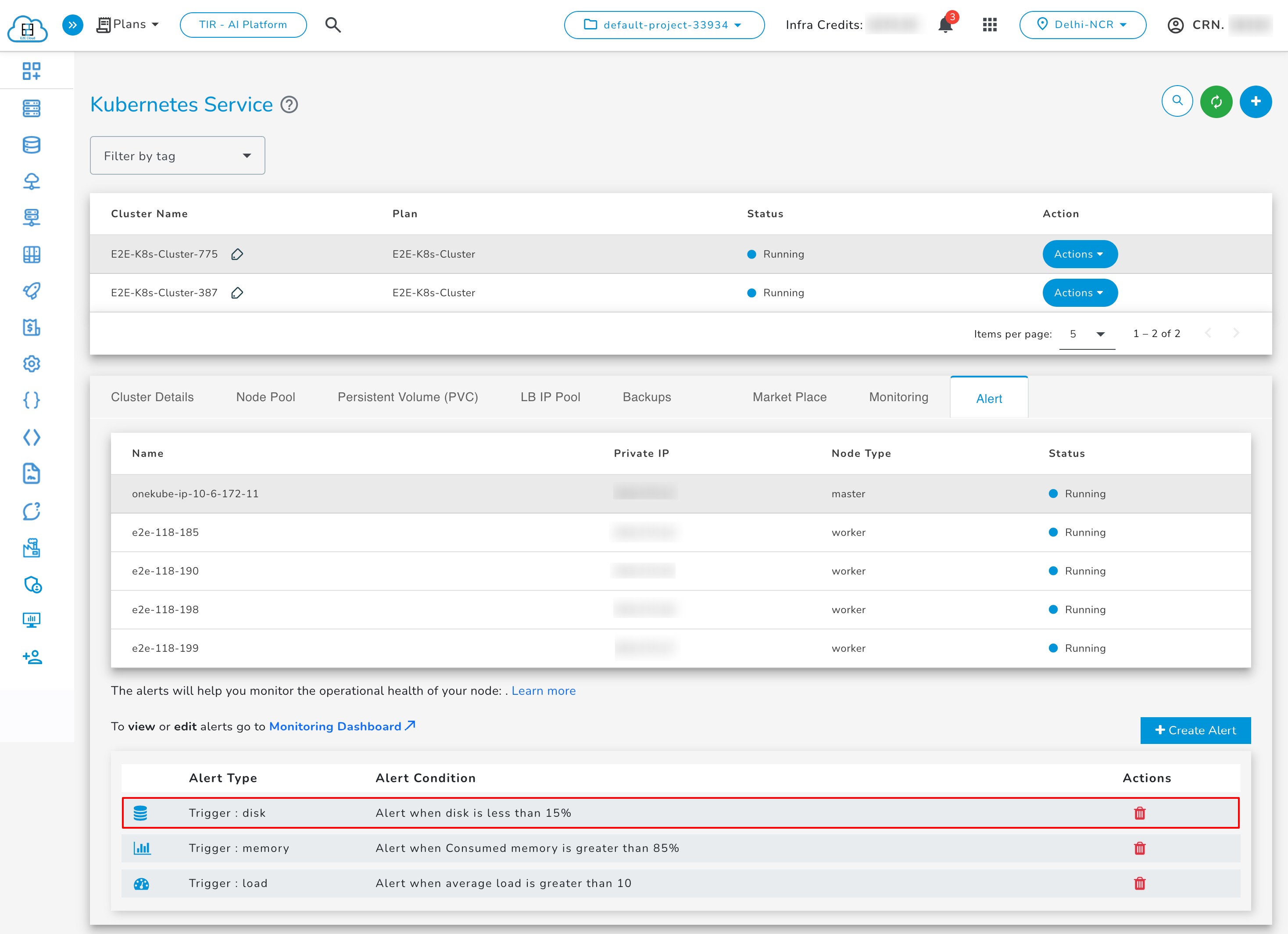The height and width of the screenshot is (934, 1288).
Task: Delete the memory trigger alert
Action: [1139, 848]
